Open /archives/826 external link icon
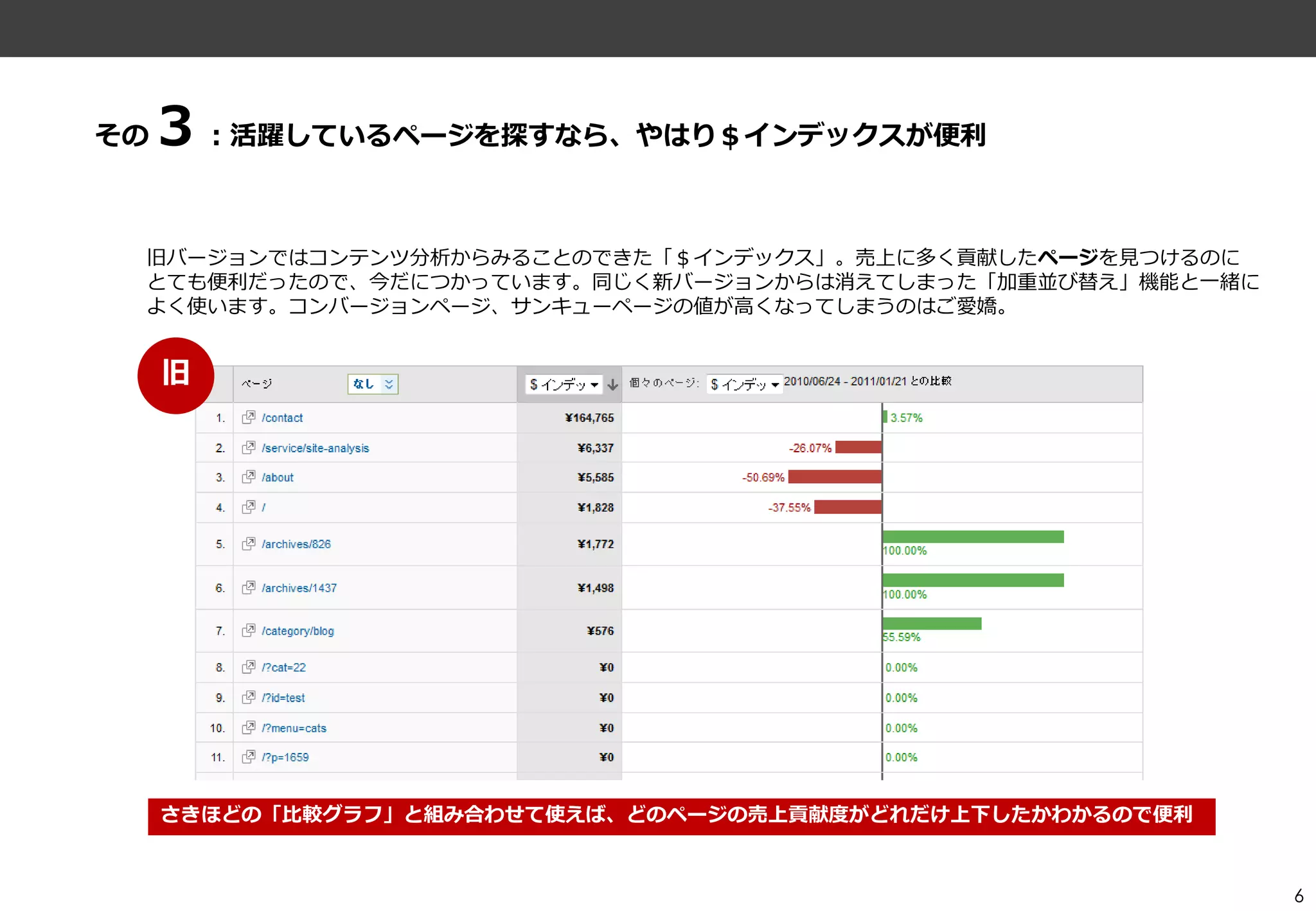The height and width of the screenshot is (911, 1316). [x=248, y=544]
